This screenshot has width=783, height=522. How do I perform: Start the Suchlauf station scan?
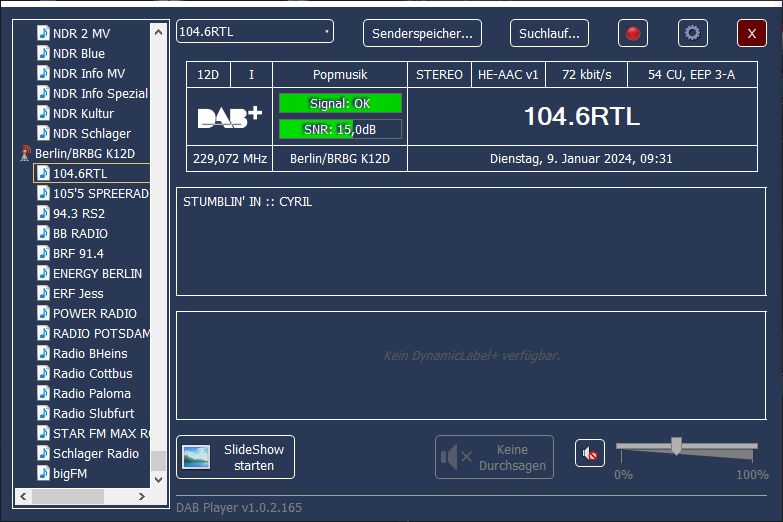pos(549,33)
